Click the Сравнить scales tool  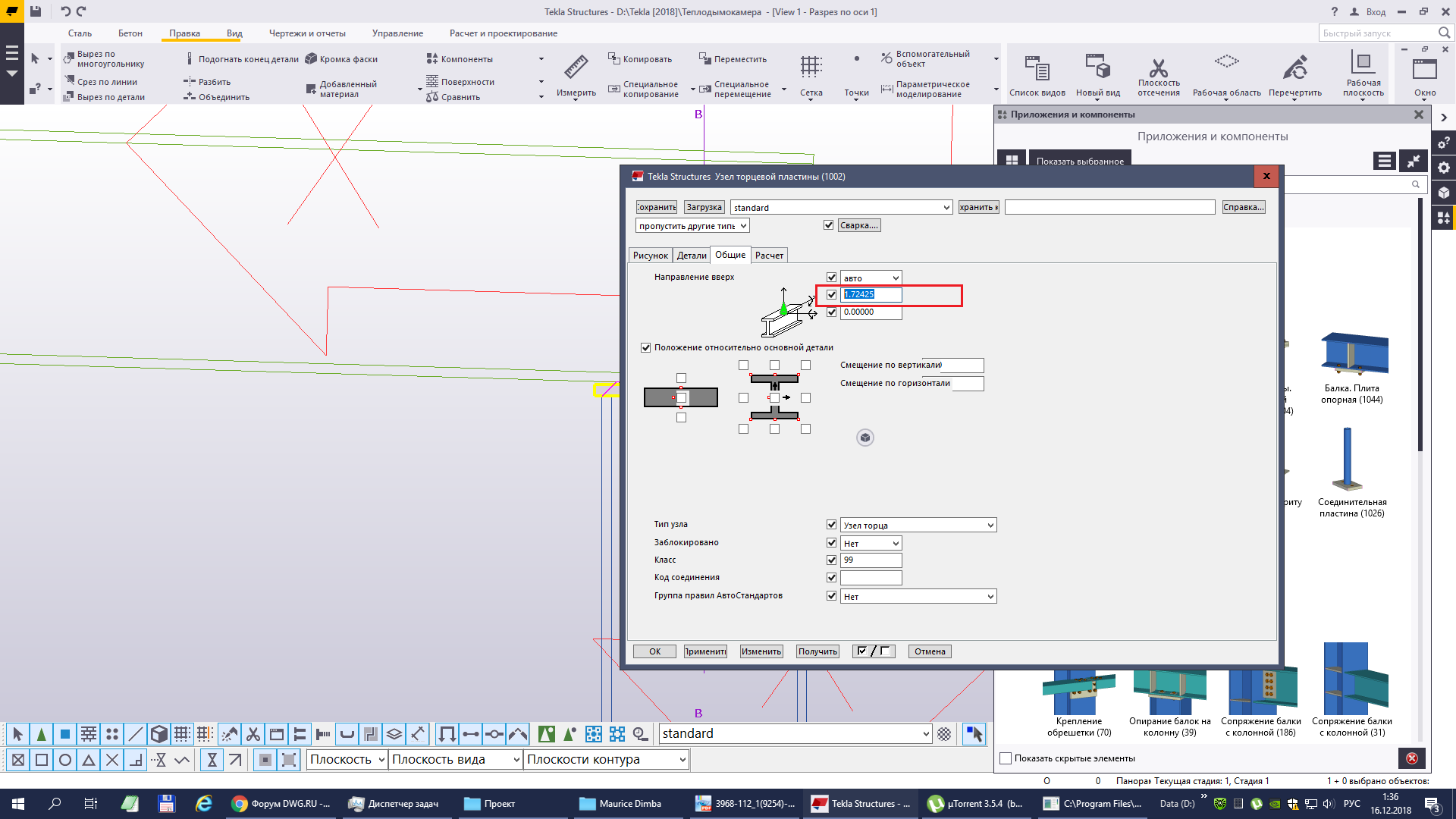[x=453, y=97]
